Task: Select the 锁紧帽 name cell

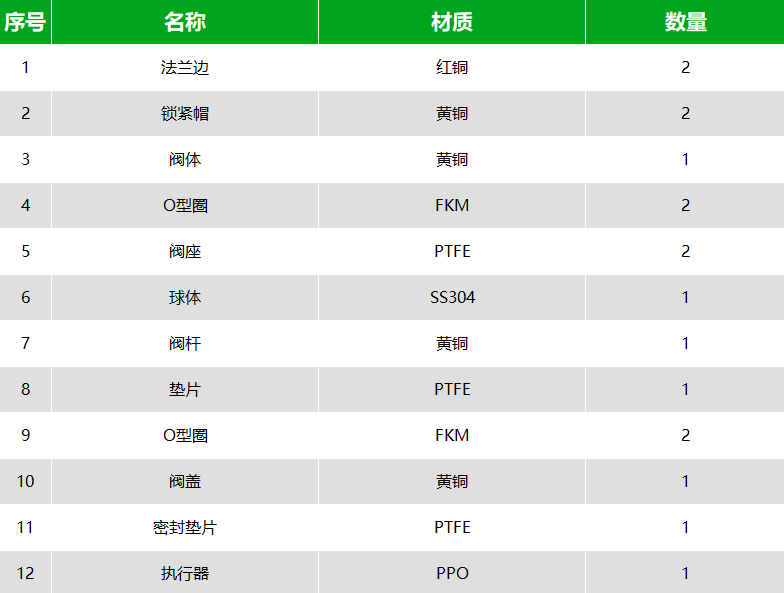Action: pos(185,114)
